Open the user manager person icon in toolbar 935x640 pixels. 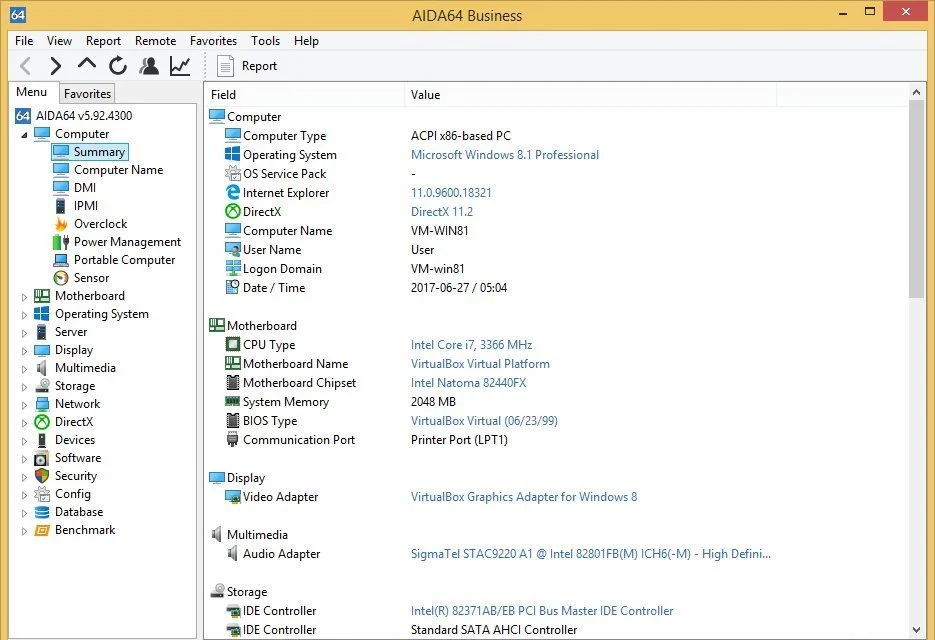(148, 66)
